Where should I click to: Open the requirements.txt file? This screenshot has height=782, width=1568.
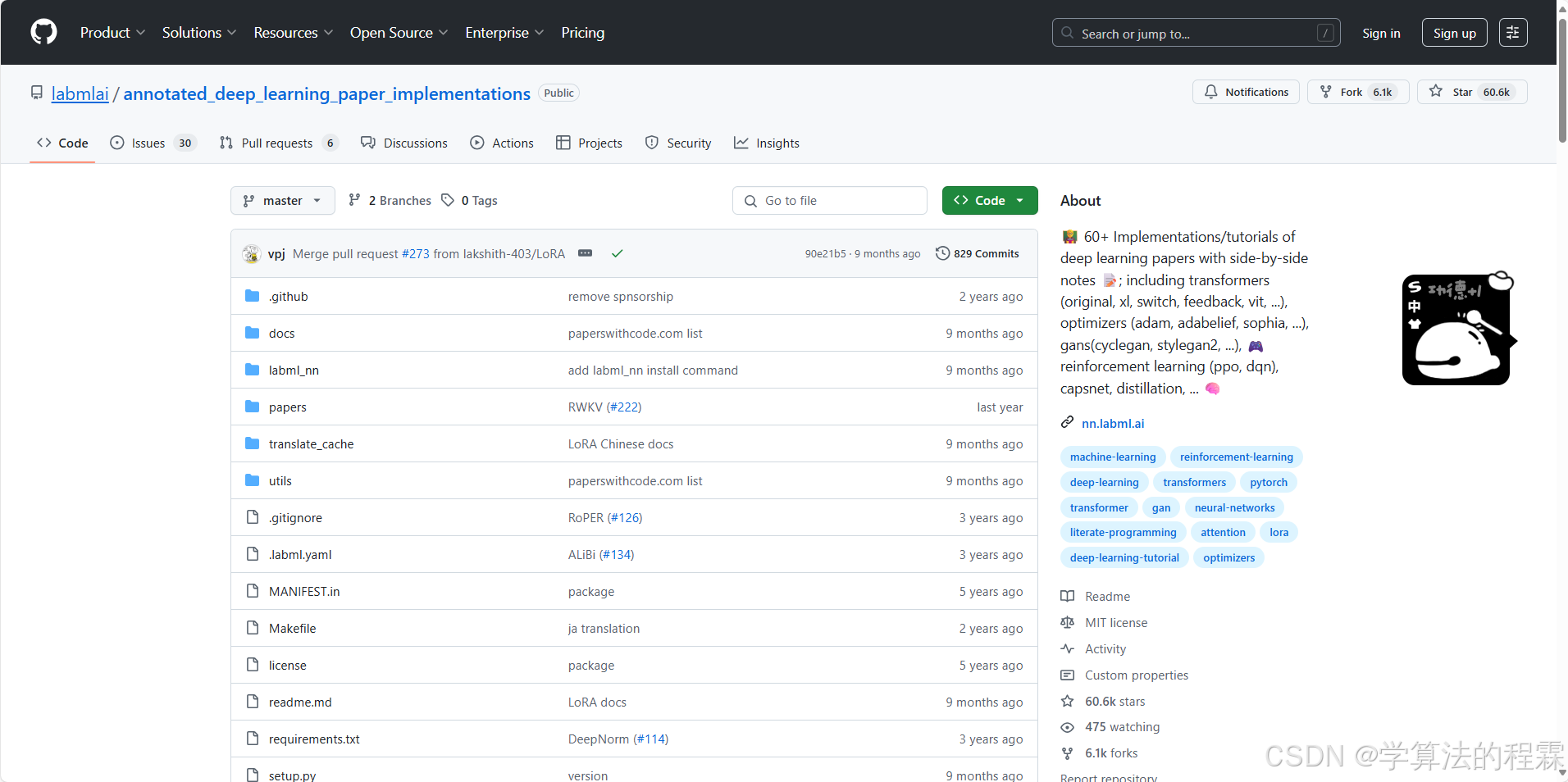pyautogui.click(x=314, y=739)
